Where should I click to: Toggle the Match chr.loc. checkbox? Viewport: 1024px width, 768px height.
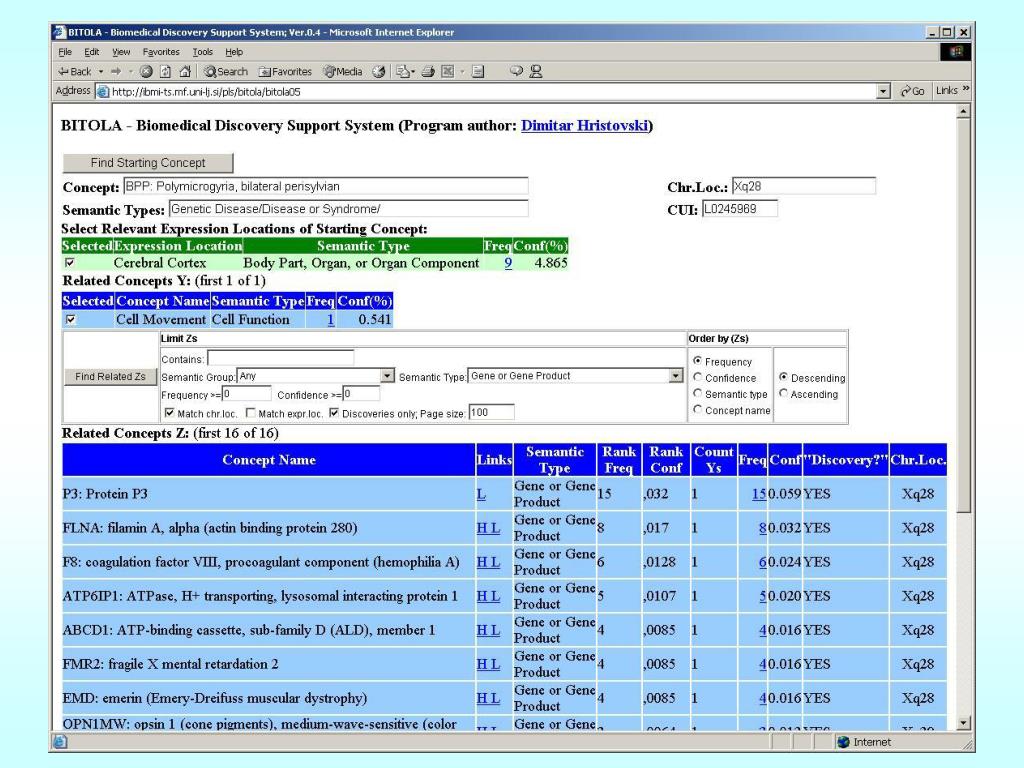[x=170, y=413]
